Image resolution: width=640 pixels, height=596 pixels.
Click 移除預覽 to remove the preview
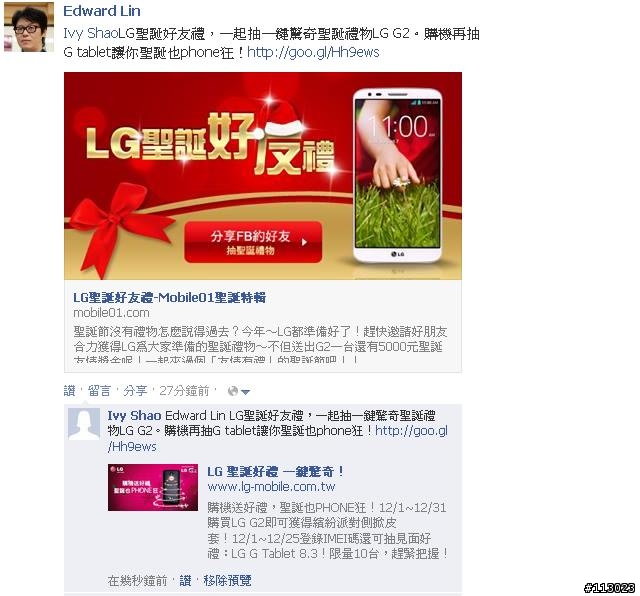click(x=227, y=580)
